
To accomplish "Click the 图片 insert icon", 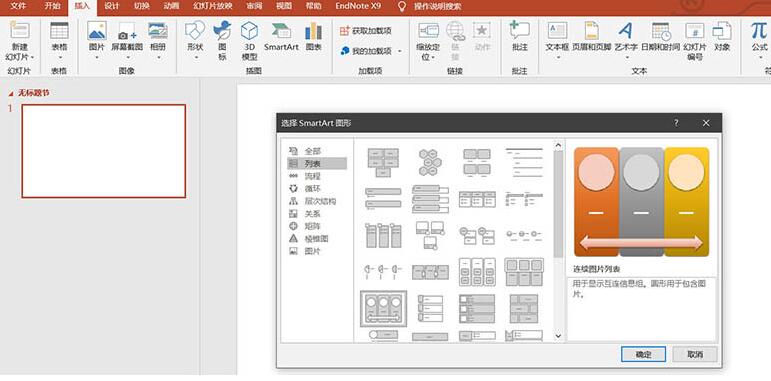I will pos(97,30).
